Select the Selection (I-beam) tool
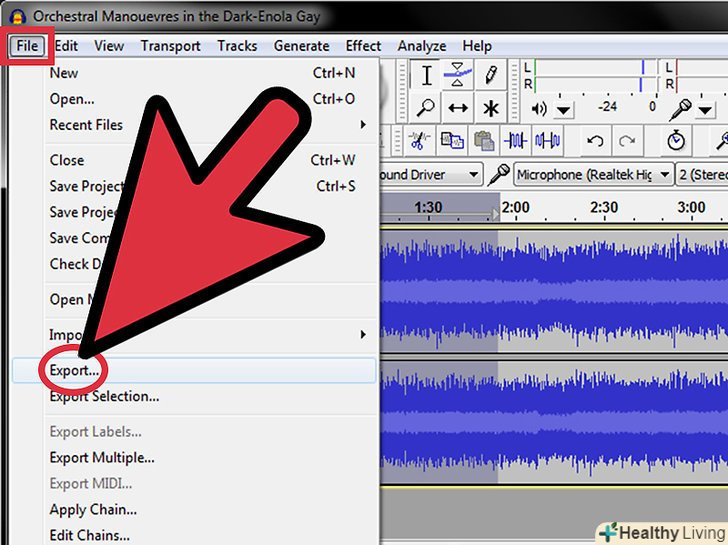 tap(426, 75)
